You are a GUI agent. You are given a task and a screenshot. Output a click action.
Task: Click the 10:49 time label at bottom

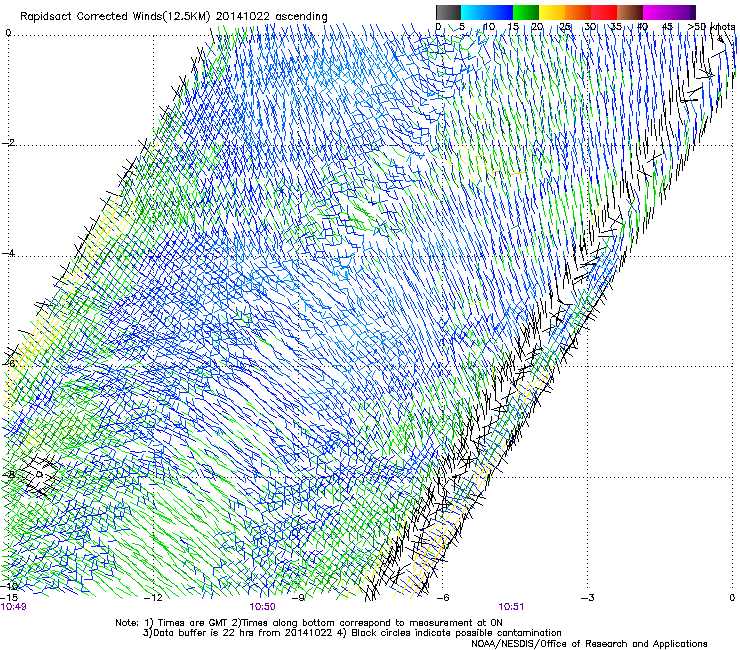coord(14,607)
